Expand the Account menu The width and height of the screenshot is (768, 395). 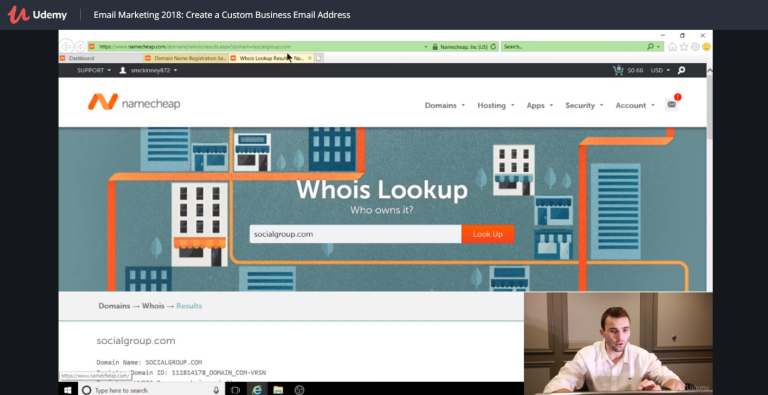(x=635, y=105)
